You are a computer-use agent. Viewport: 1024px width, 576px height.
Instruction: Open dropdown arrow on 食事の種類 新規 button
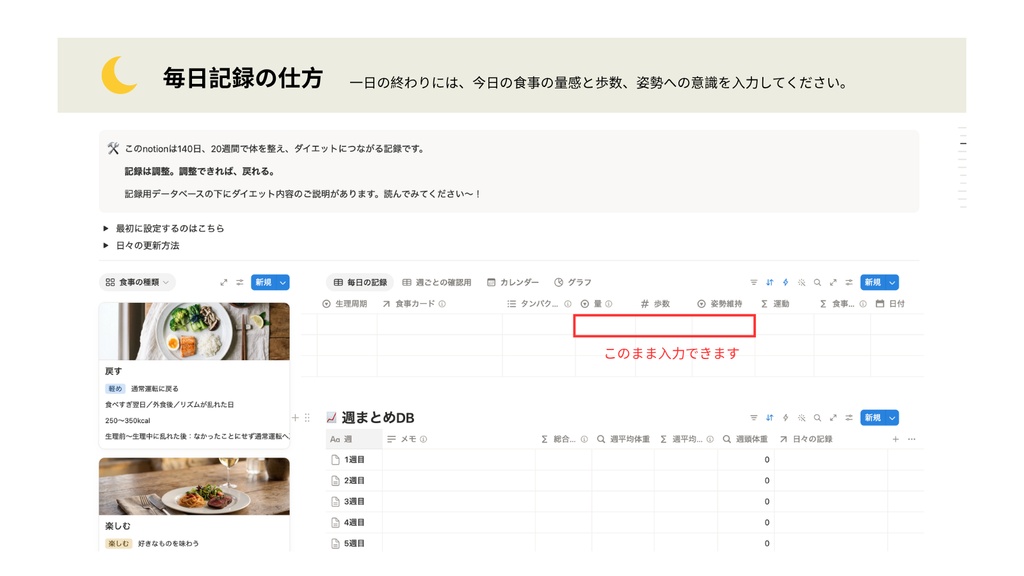(x=283, y=282)
